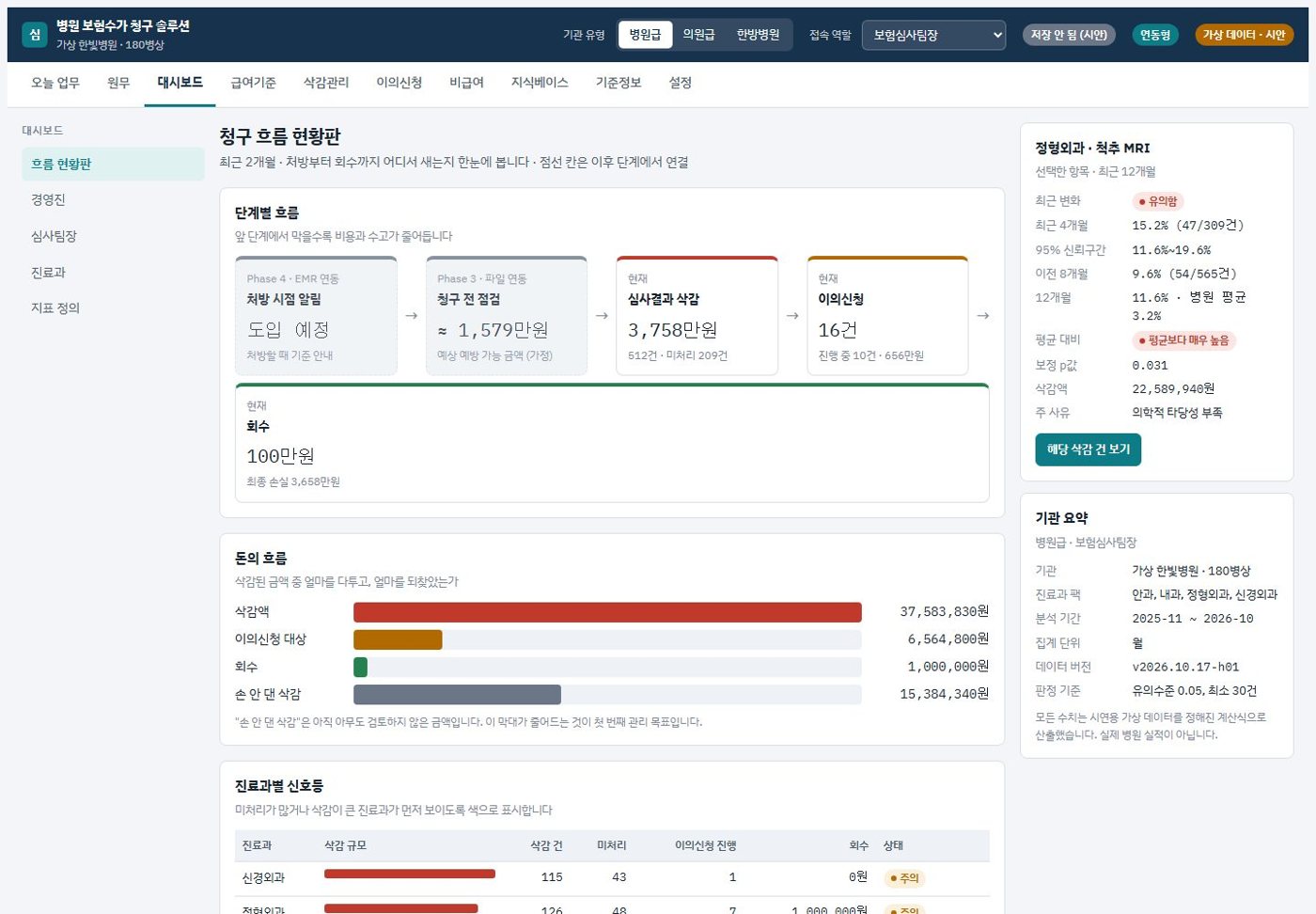Open the 오늘 업무 tab

coord(55,83)
